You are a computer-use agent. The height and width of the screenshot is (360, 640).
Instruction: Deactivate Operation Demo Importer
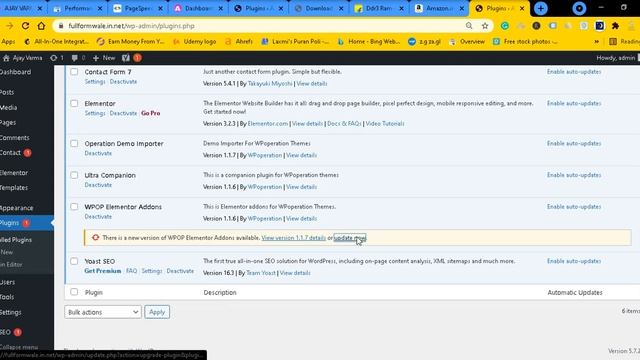point(98,153)
